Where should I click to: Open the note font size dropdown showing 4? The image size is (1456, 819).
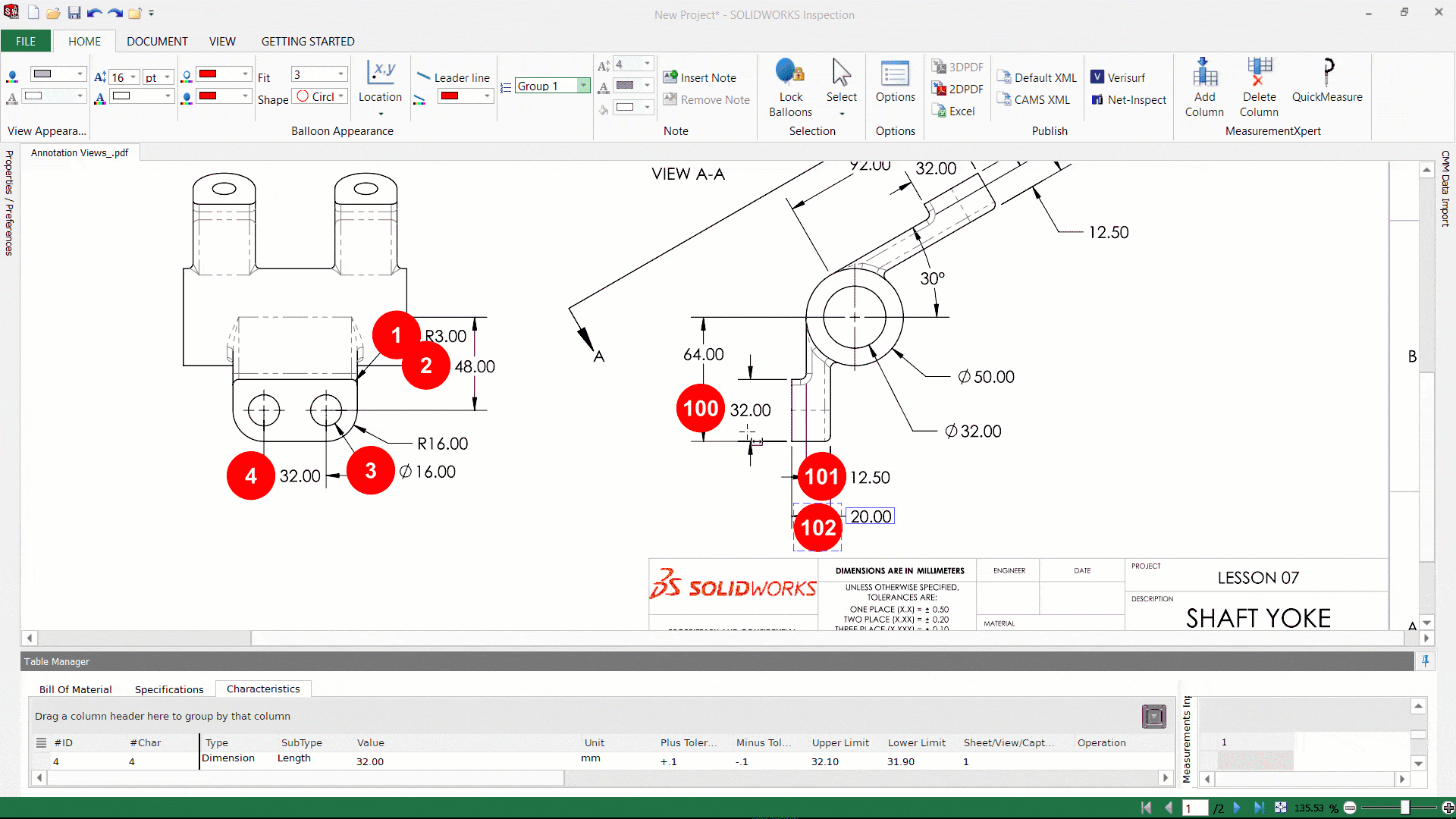click(647, 64)
